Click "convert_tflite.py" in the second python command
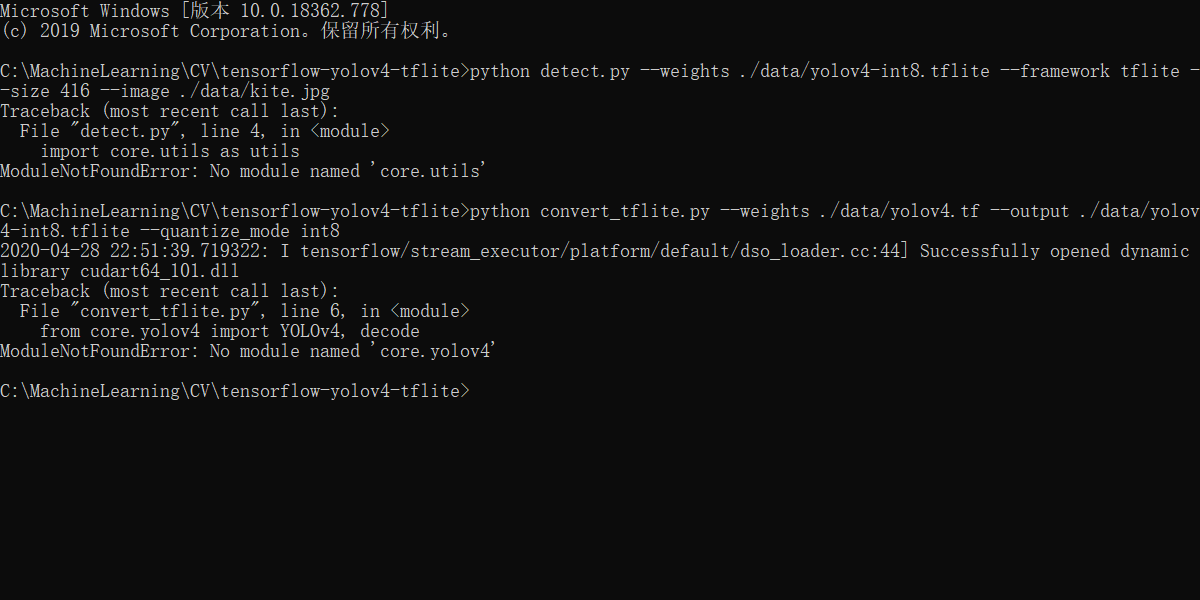The width and height of the screenshot is (1200, 600). [624, 211]
